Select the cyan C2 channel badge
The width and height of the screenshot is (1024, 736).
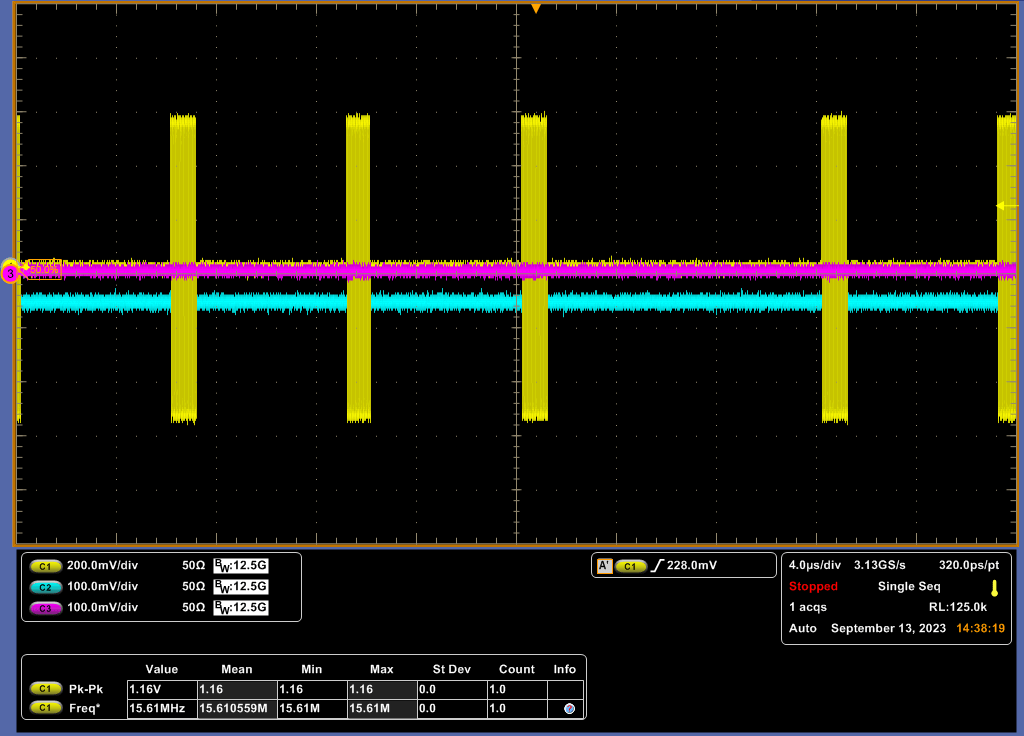tap(45, 587)
